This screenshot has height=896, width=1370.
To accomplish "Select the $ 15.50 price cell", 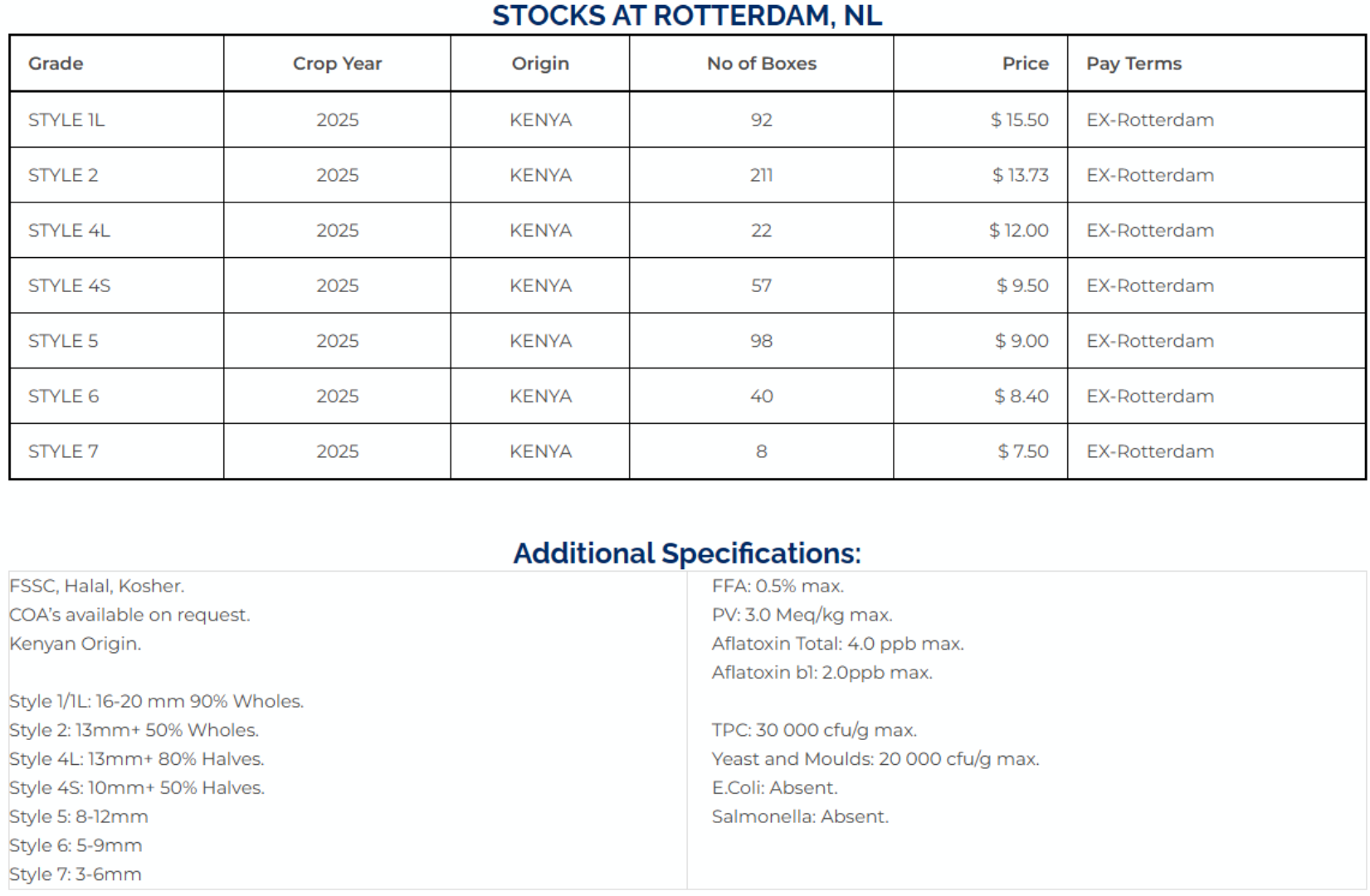I will 981,119.
